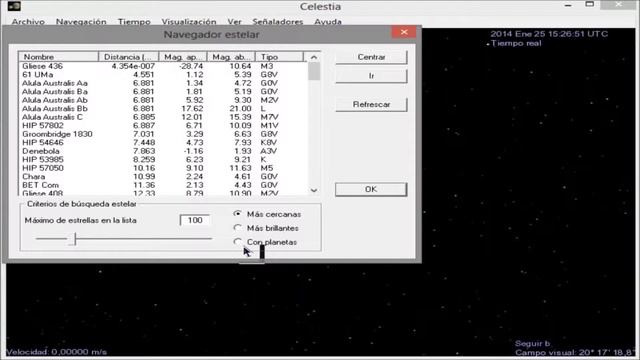Click the Tiempo real text
The height and width of the screenshot is (360, 640).
point(516,43)
